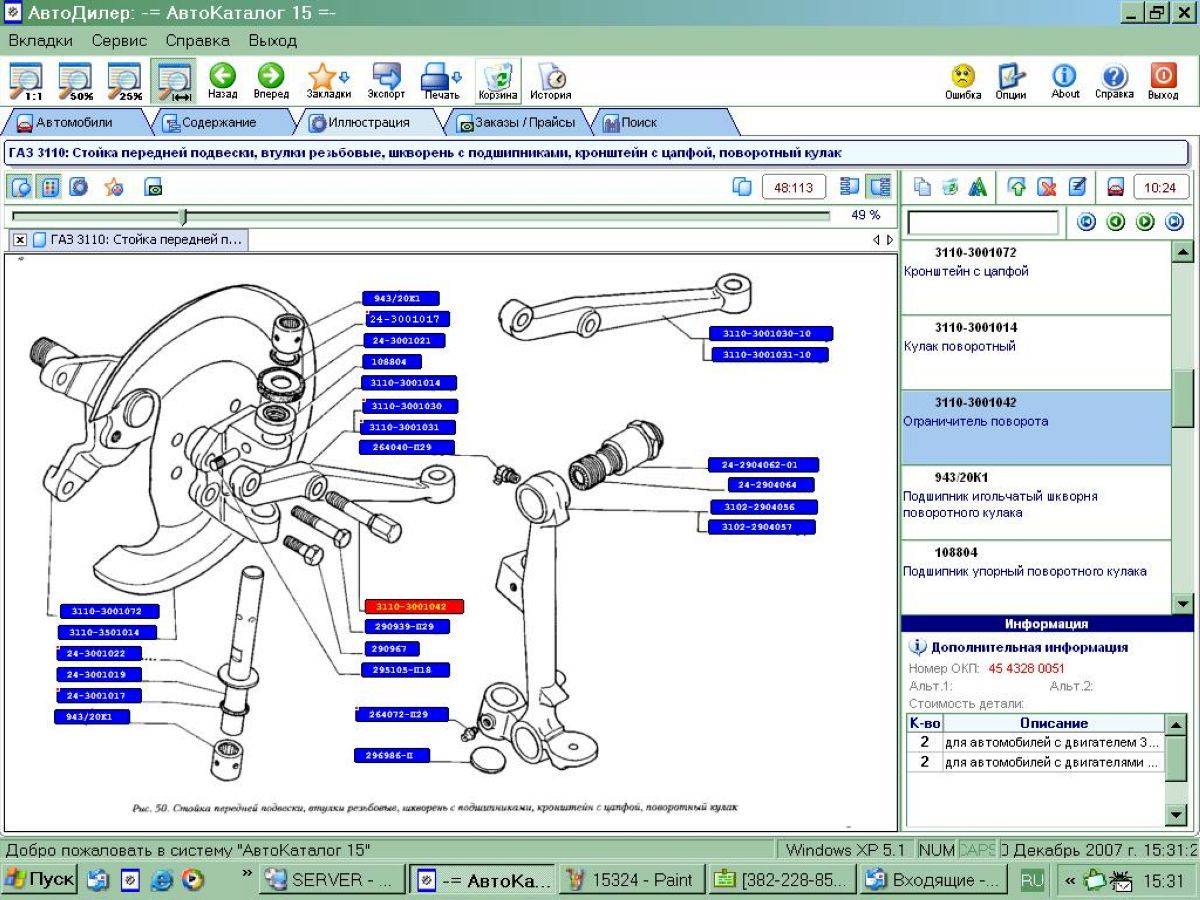This screenshot has height=900, width=1200.
Task: Toggle left-side parts list layout
Action: (850, 187)
